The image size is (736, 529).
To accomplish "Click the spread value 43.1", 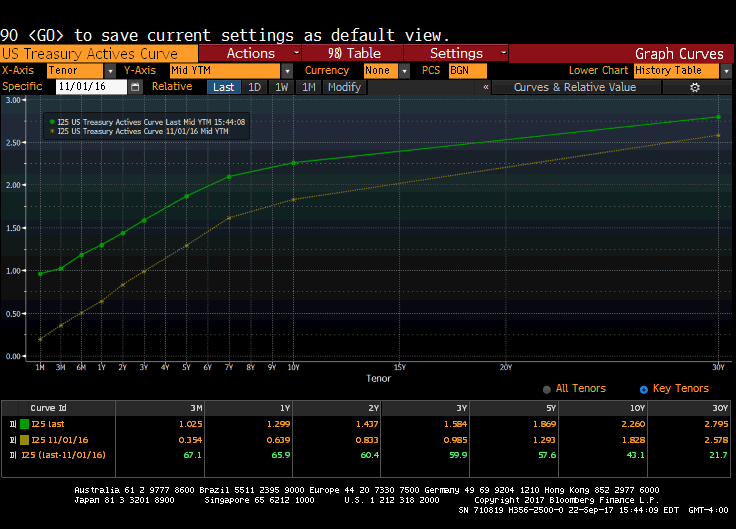I will pos(636,455).
